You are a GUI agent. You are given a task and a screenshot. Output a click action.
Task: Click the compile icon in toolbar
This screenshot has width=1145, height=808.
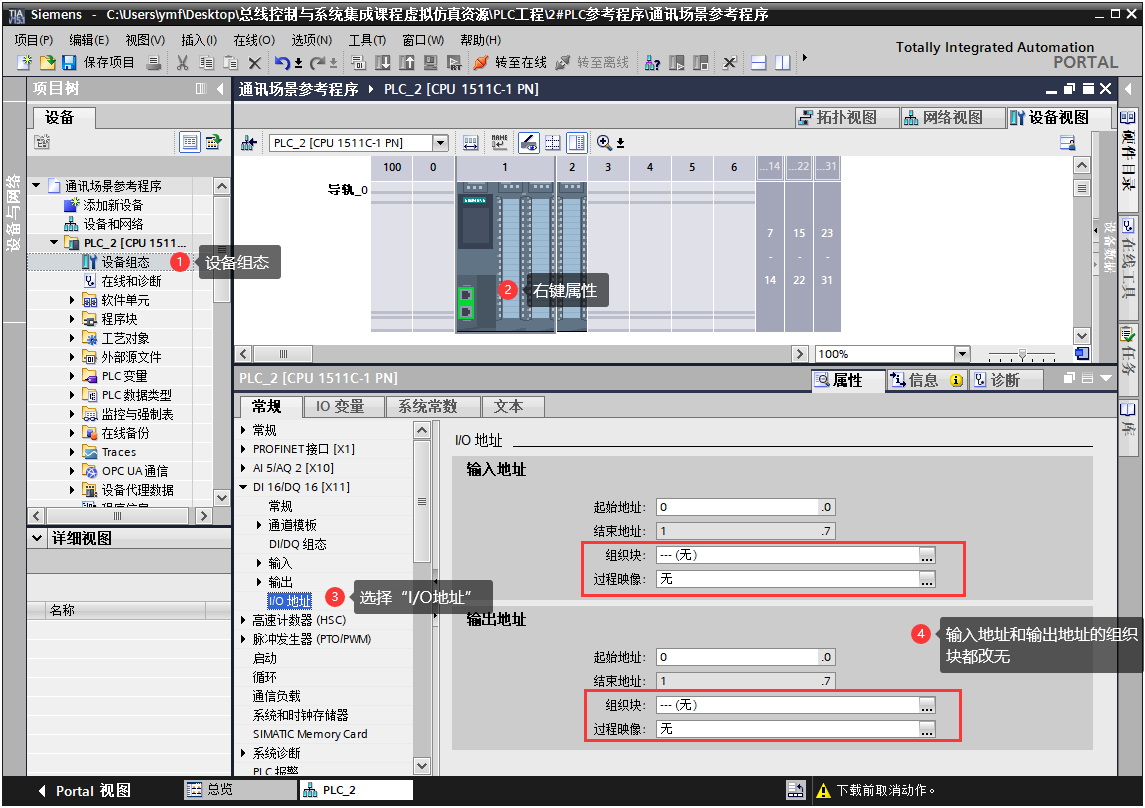(358, 63)
